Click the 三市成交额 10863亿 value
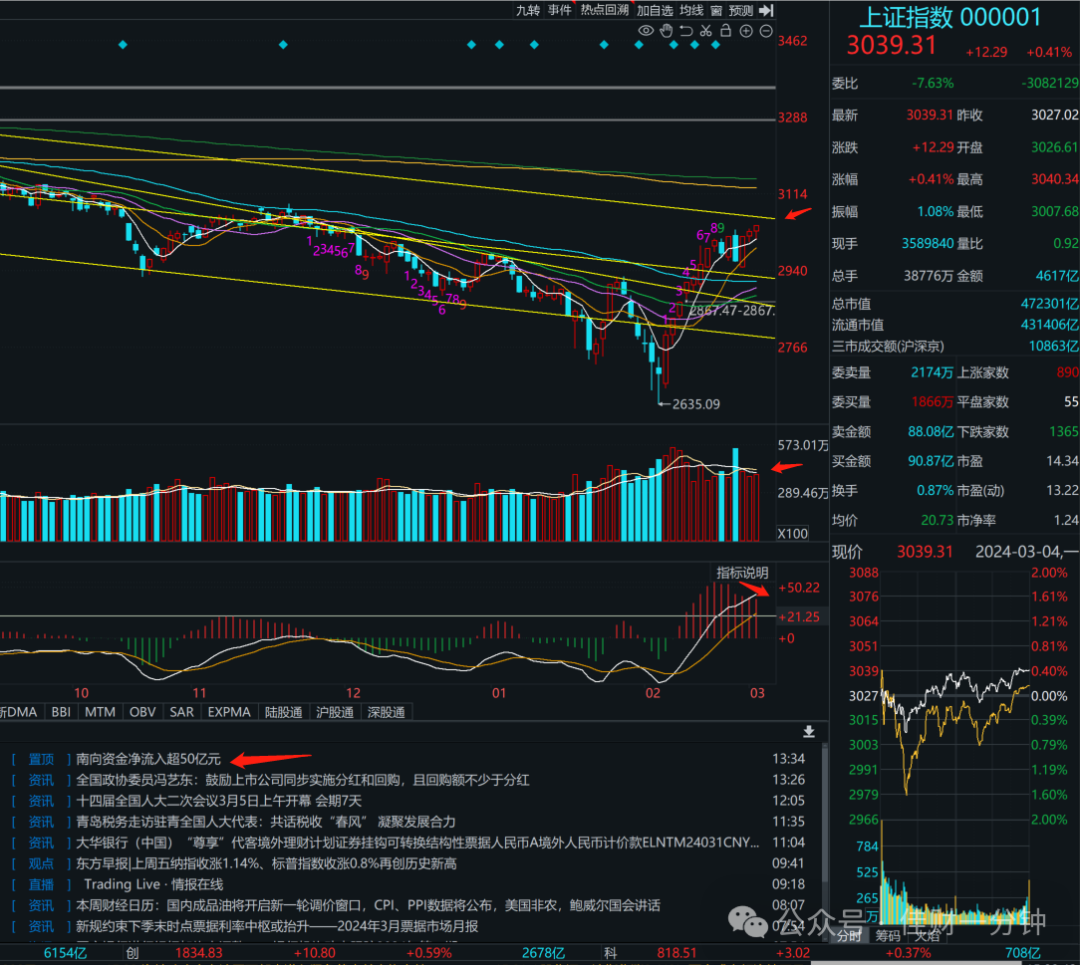This screenshot has height=965, width=1080. tap(1054, 346)
